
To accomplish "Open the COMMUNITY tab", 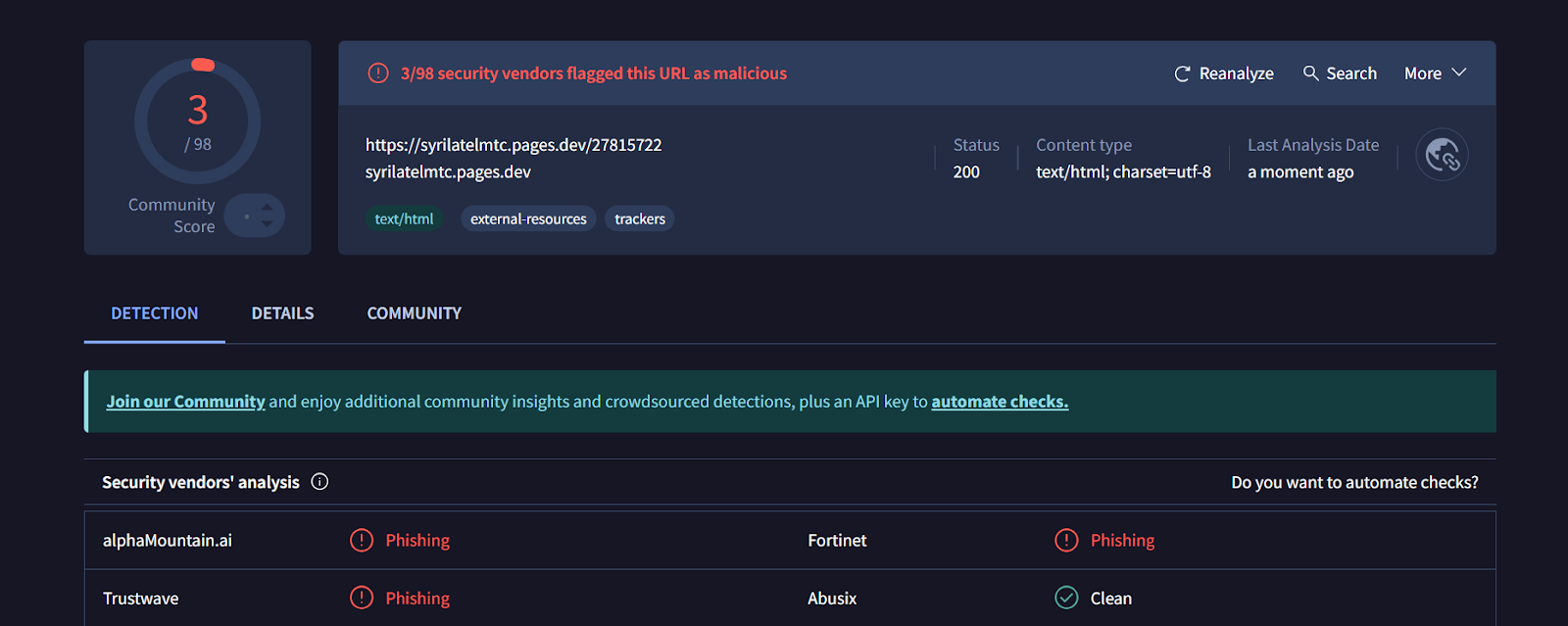I will (415, 313).
